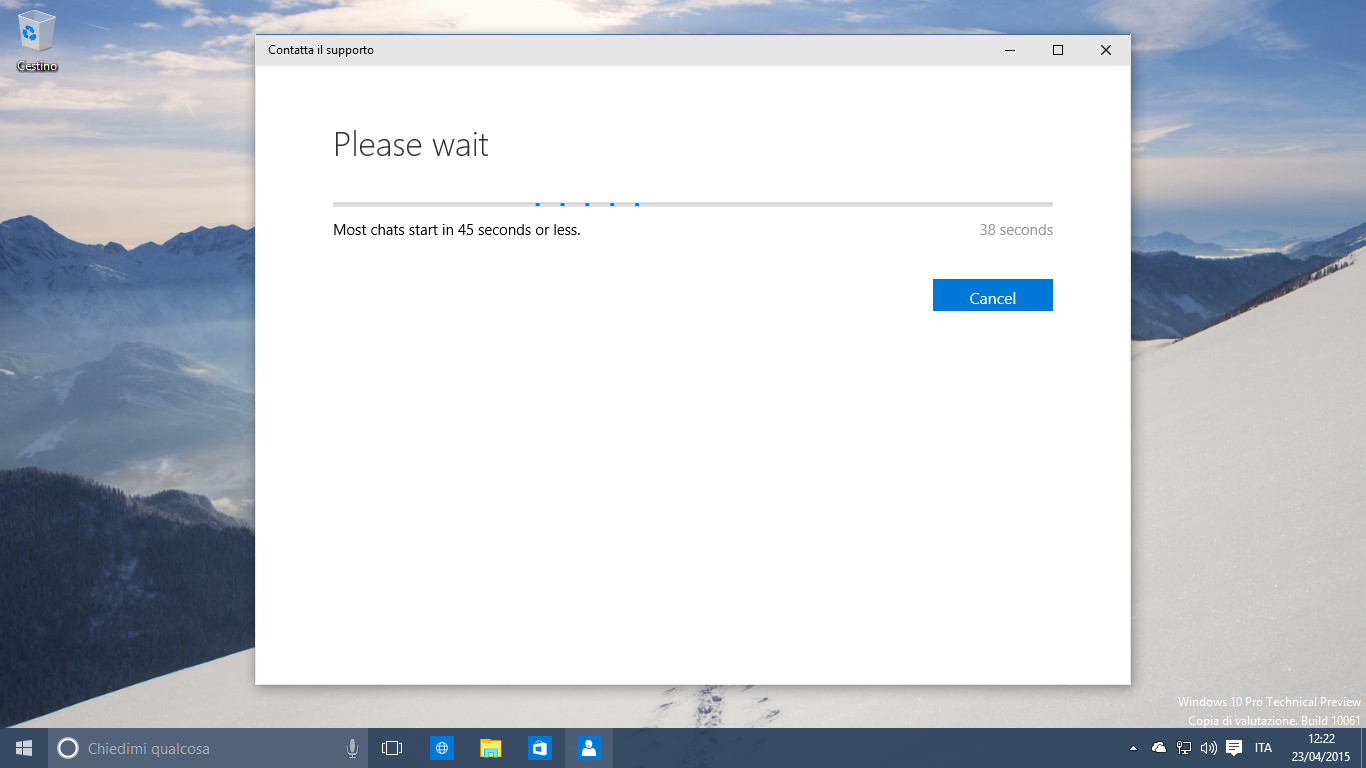1366x768 pixels.
Task: Click the 'Please wait' heading
Action: click(411, 145)
